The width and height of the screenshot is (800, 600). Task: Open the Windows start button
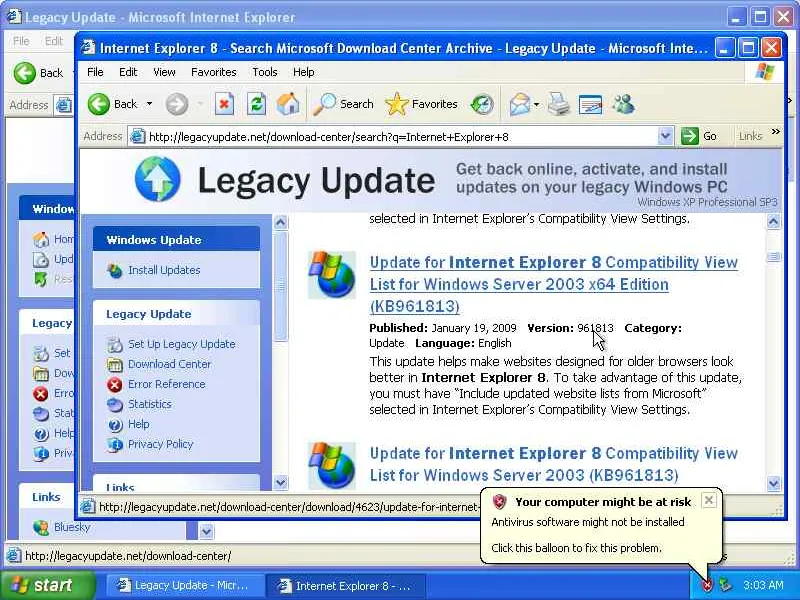click(47, 585)
